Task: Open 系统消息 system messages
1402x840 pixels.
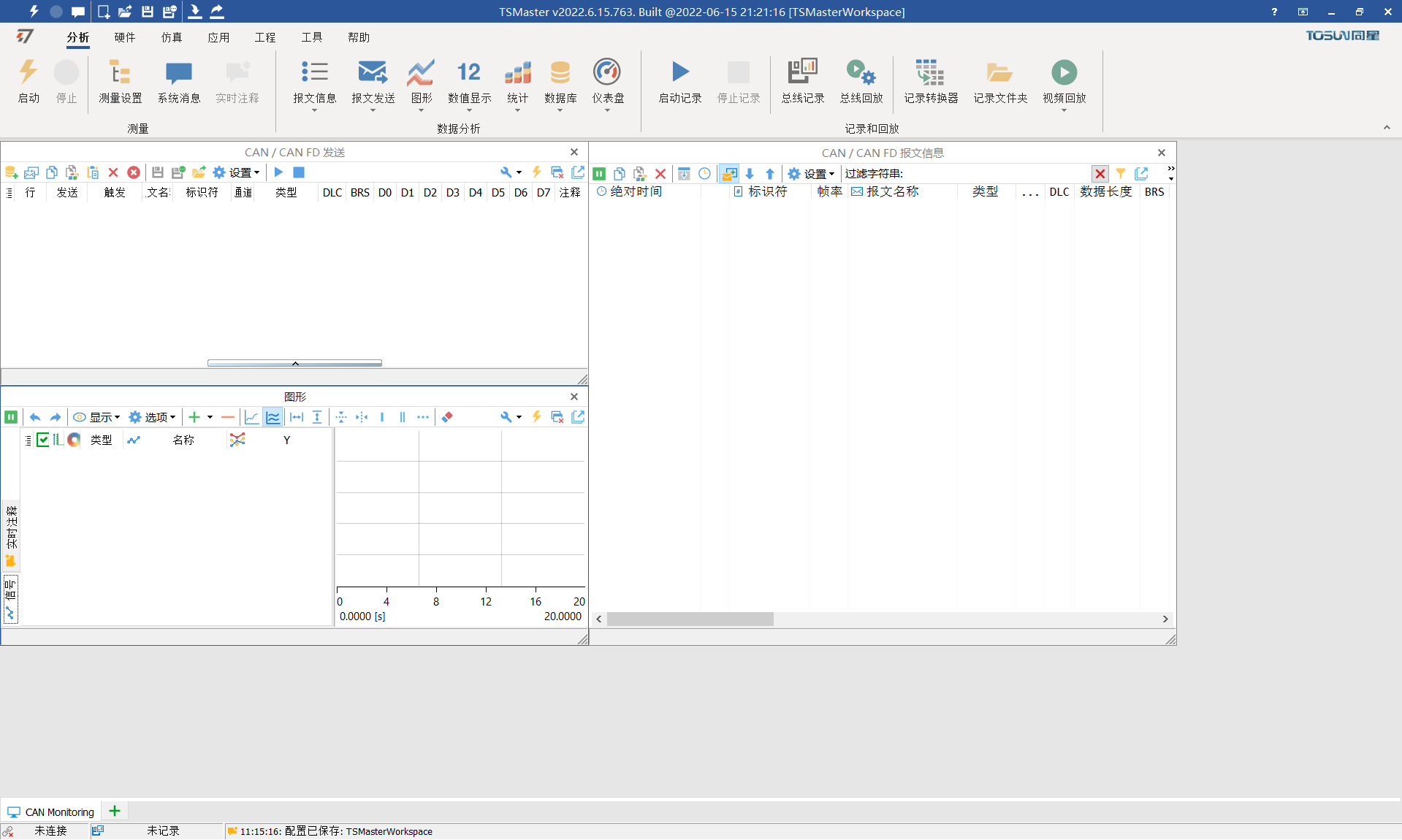Action: [179, 81]
